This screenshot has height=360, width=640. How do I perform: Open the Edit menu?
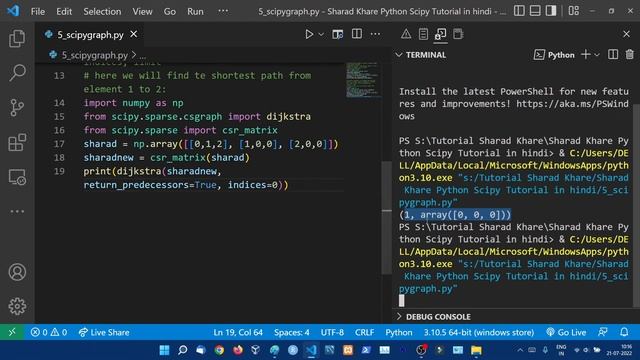click(64, 11)
